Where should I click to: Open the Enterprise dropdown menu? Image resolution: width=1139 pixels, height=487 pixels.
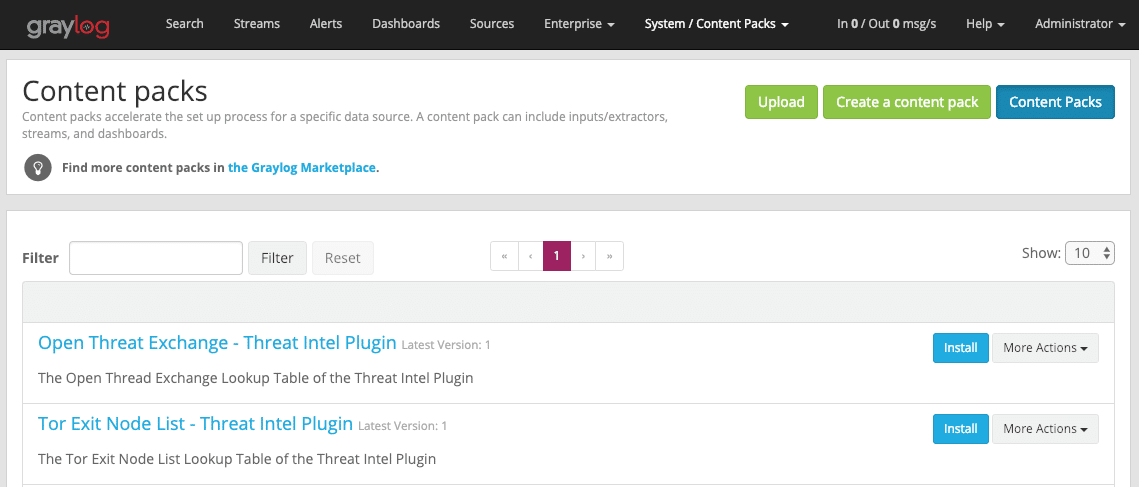pos(579,24)
